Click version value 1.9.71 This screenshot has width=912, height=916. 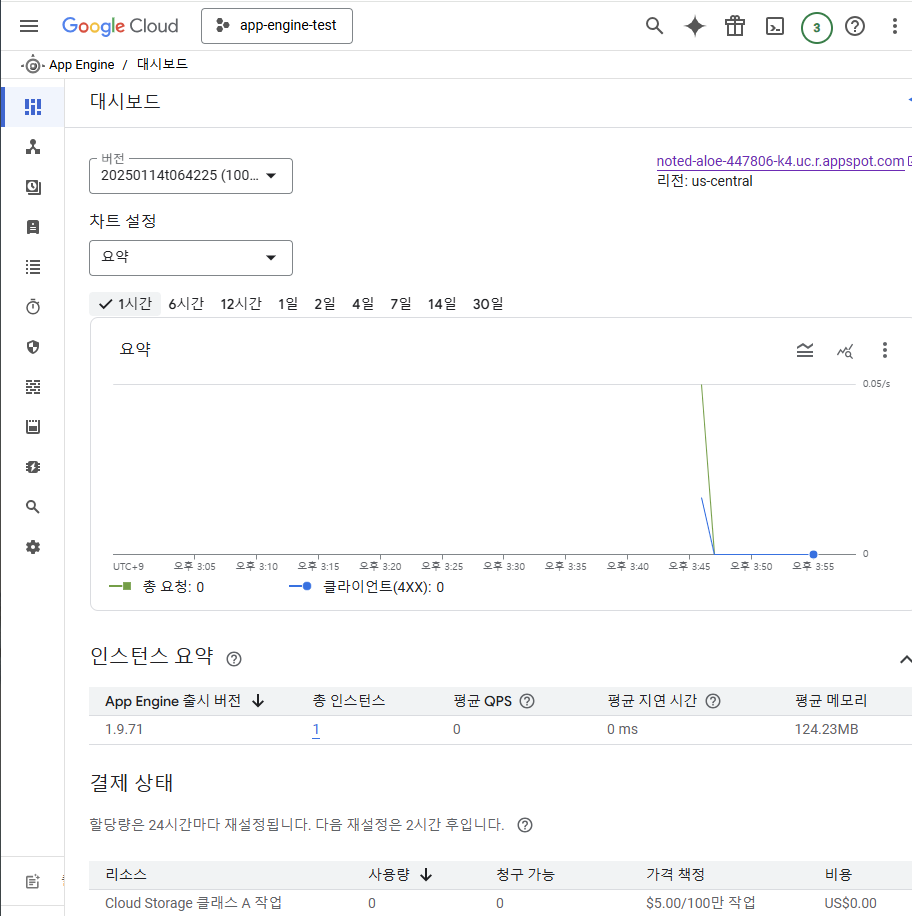point(124,729)
